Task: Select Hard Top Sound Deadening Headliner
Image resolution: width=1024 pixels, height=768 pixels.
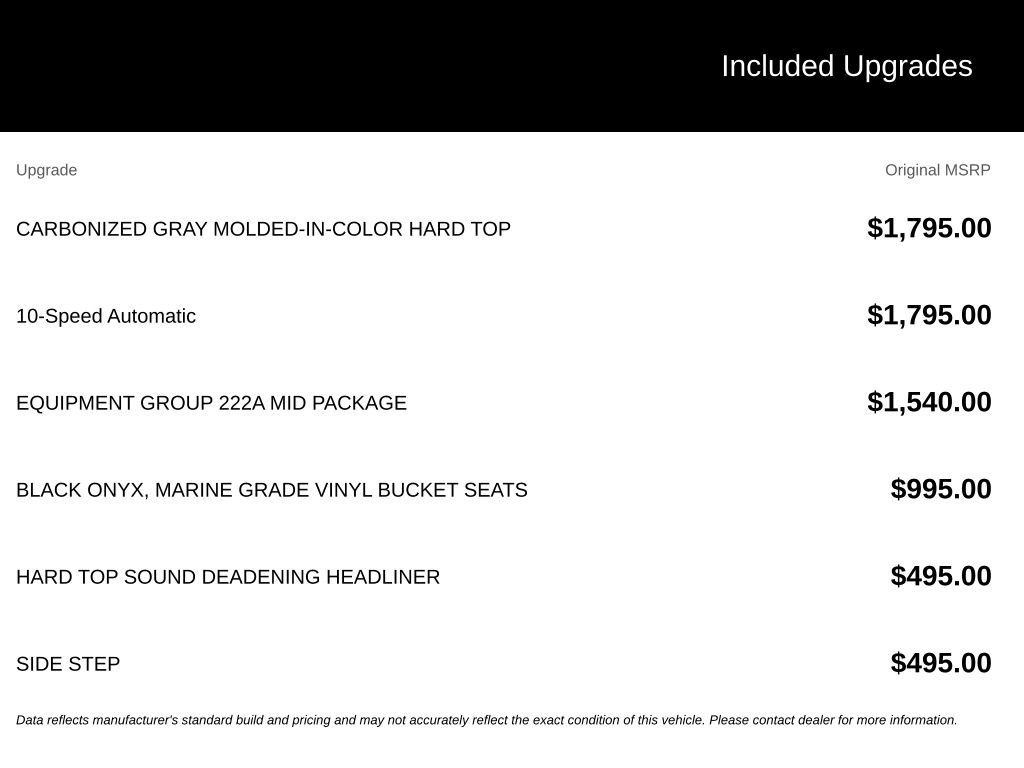Action: point(228,577)
